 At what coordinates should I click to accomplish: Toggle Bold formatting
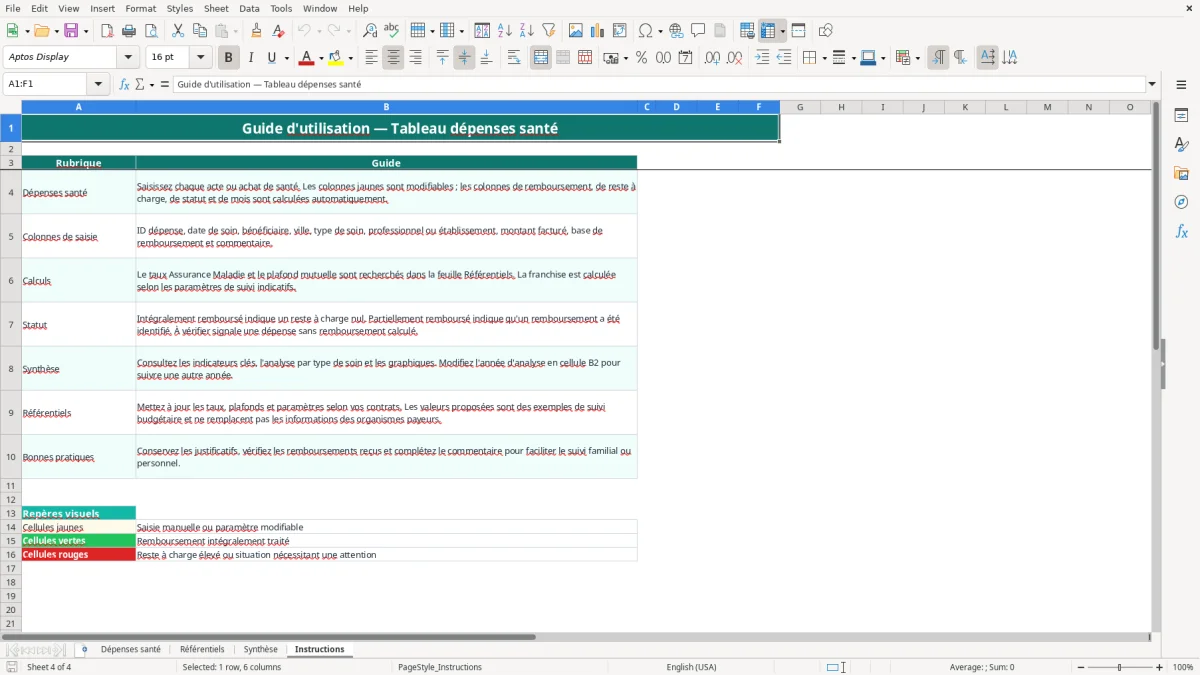click(x=228, y=58)
